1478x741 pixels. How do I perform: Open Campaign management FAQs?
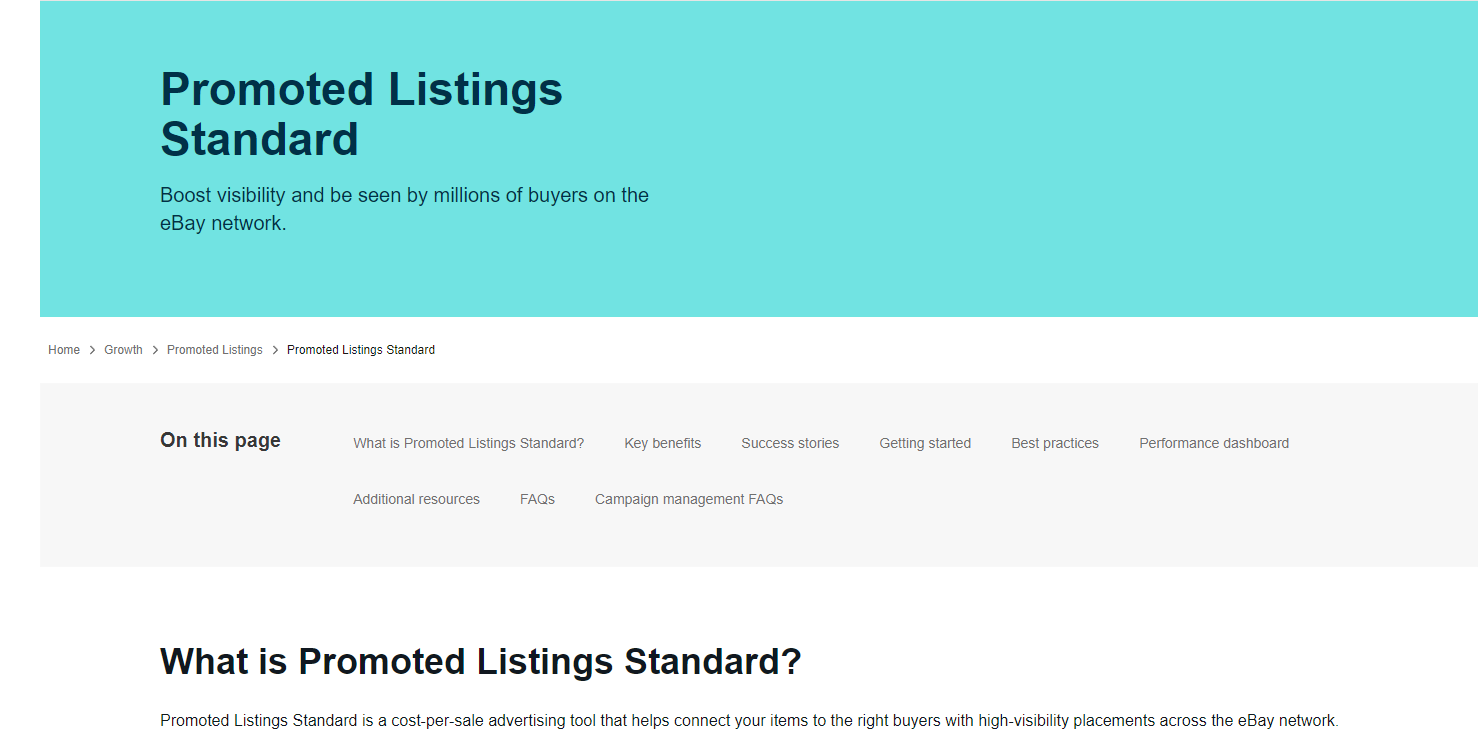(688, 498)
